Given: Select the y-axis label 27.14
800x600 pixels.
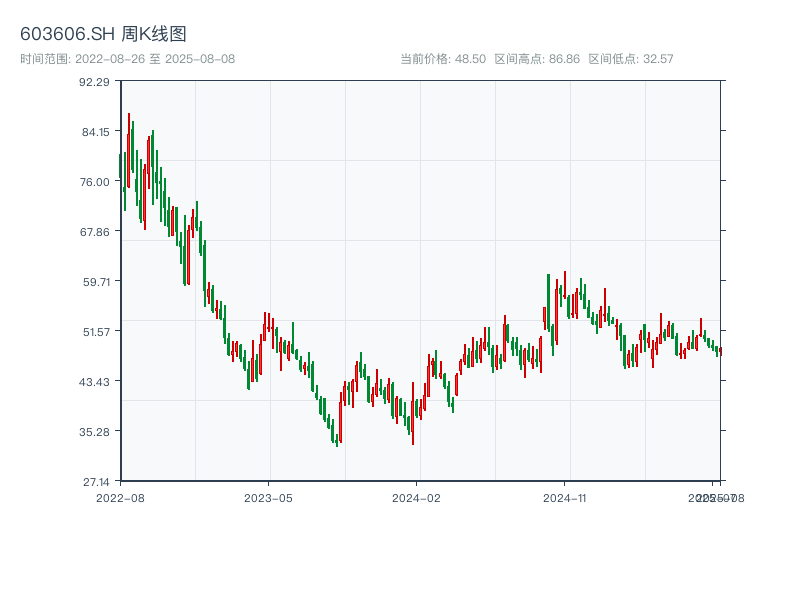Looking at the screenshot, I should click(x=96, y=482).
